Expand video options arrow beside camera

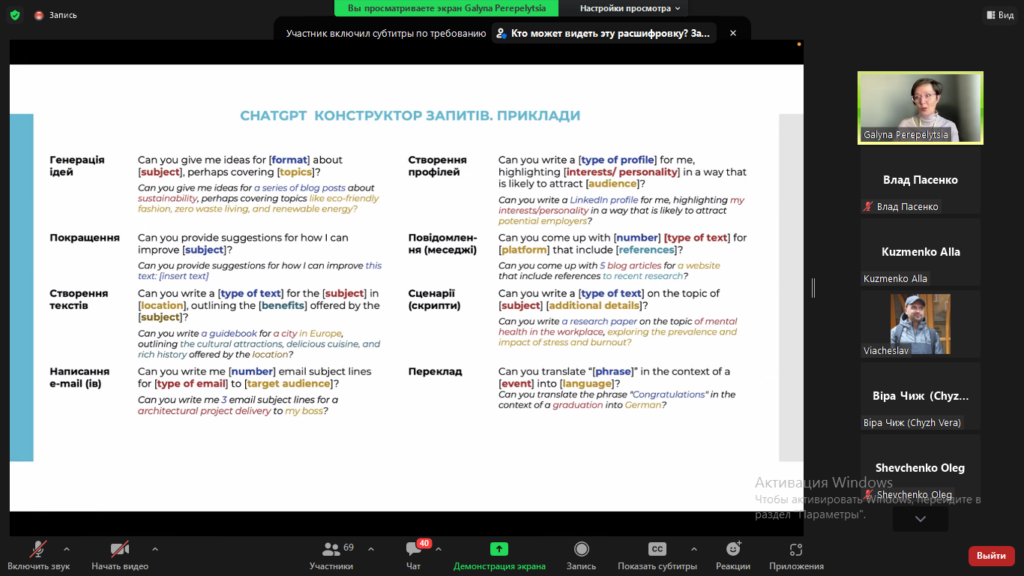pos(155,549)
